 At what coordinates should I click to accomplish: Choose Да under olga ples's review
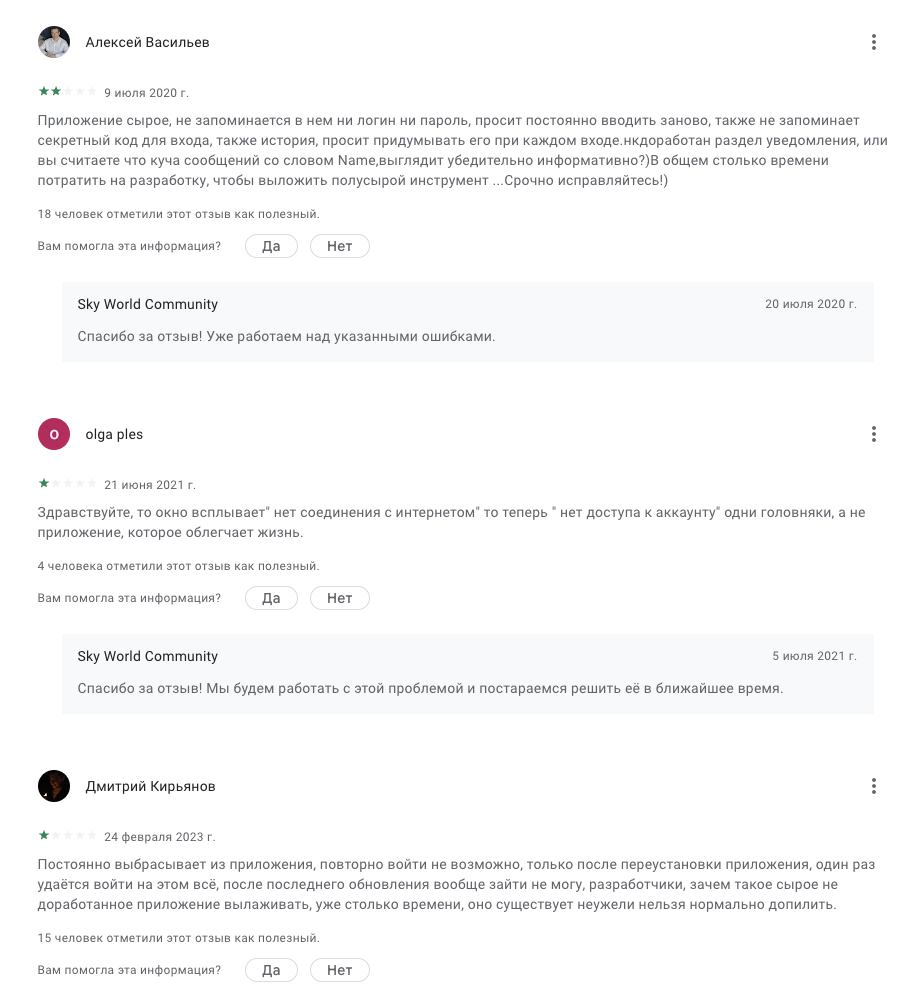(271, 598)
